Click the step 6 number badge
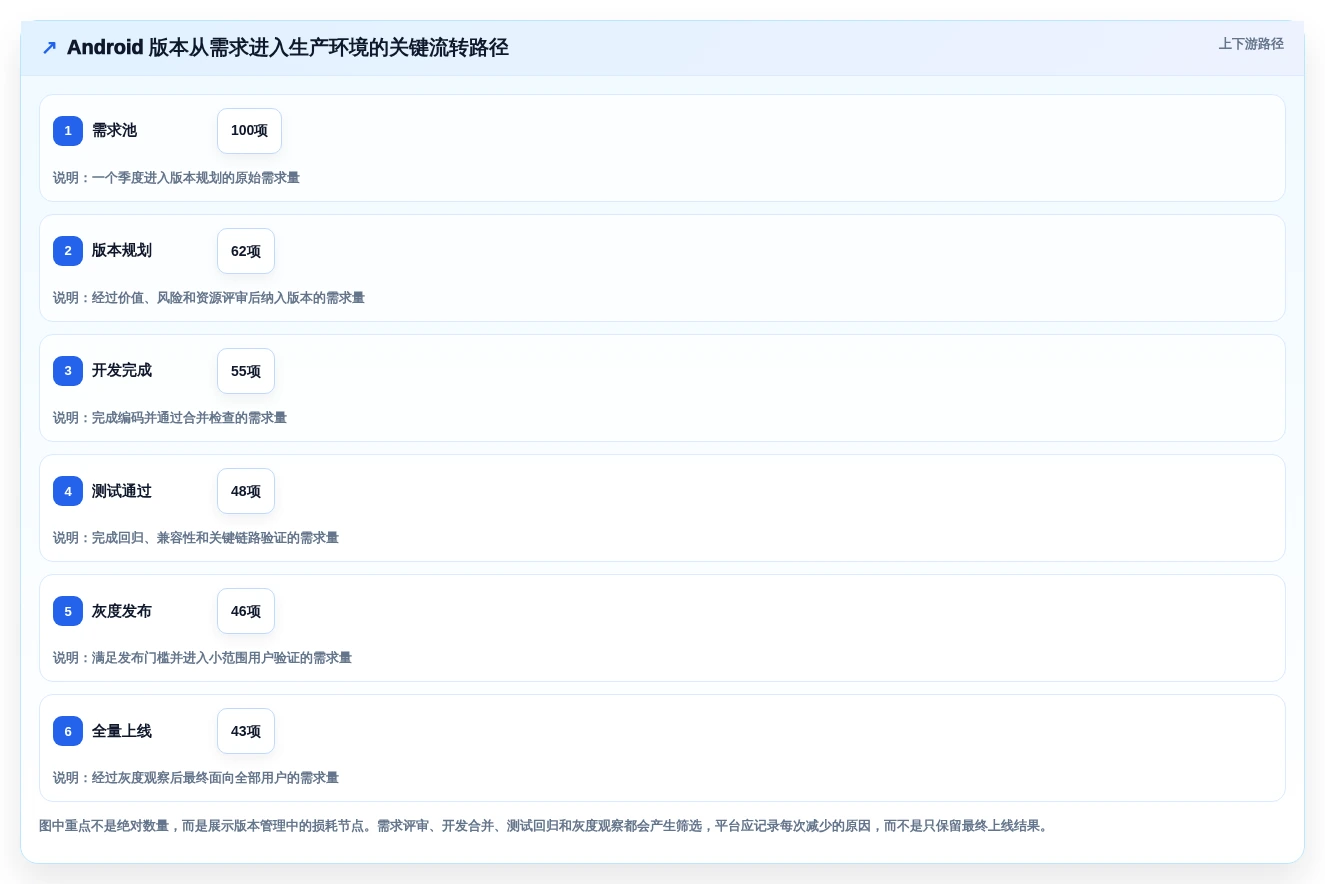This screenshot has width=1325, height=884. [68, 731]
